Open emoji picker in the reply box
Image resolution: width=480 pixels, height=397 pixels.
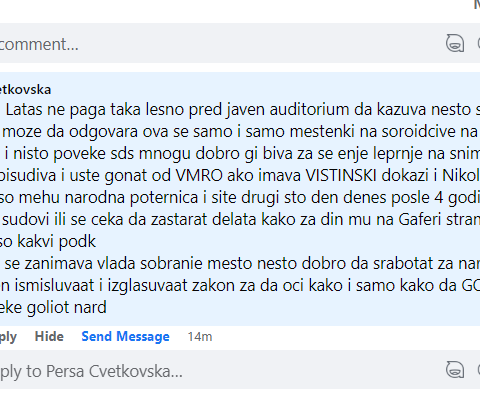478,369
